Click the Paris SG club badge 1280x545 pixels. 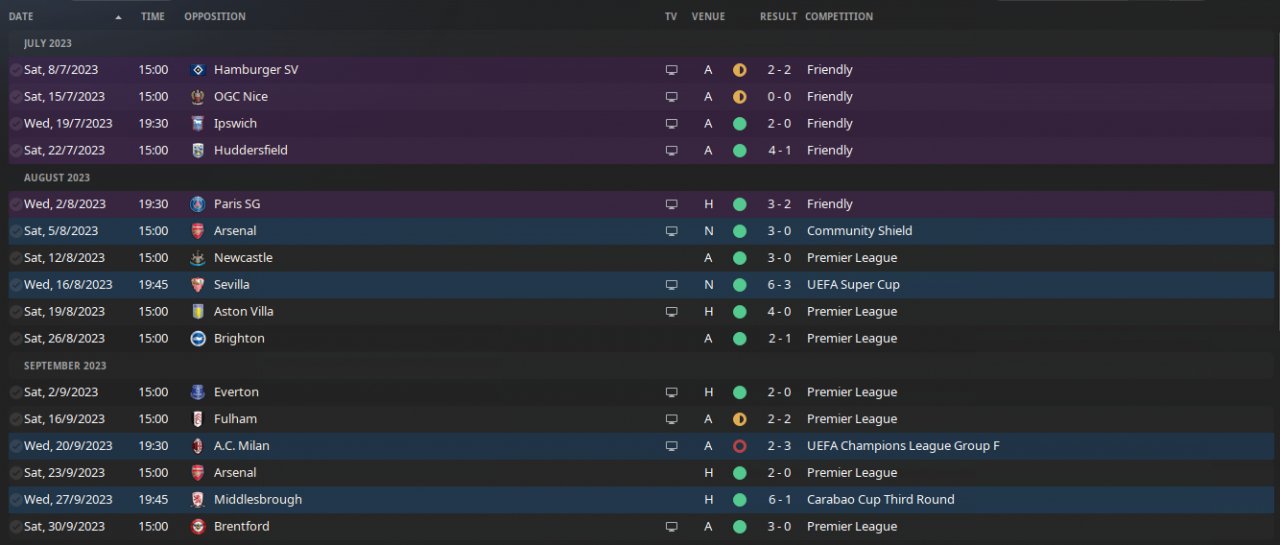(198, 204)
